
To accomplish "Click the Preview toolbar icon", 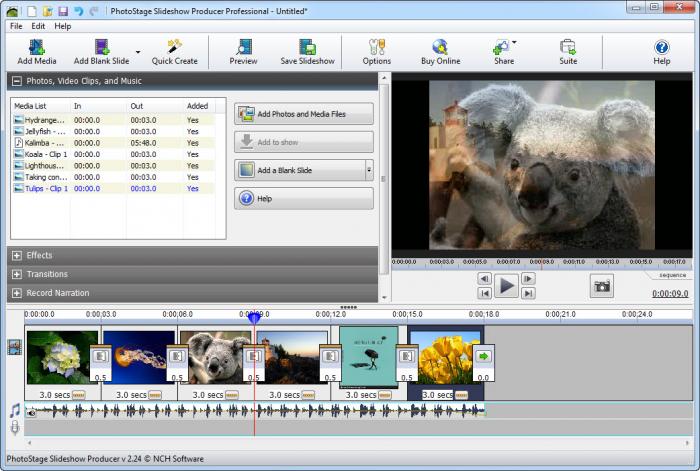I will pyautogui.click(x=243, y=52).
